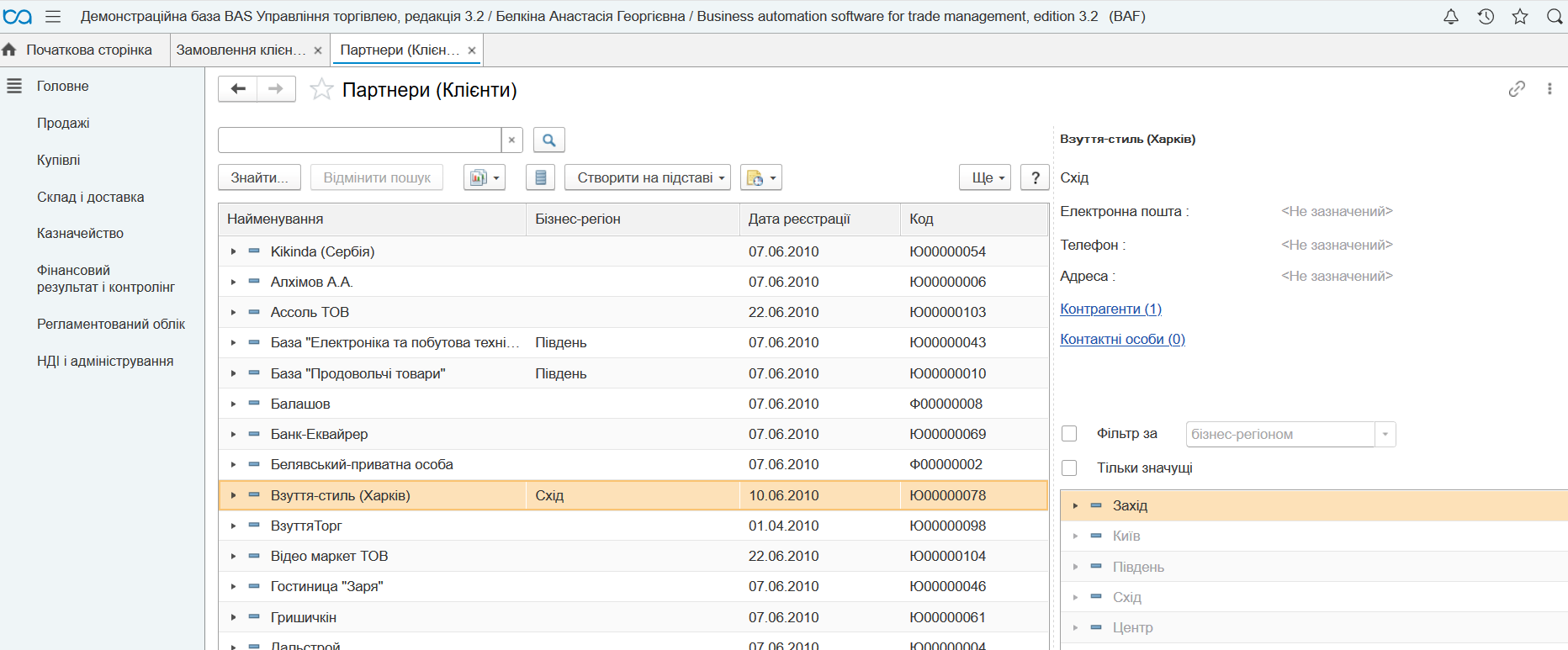Expand the Ассоль ТОВ row
Screen dimensions: 1568x650
pos(233,312)
